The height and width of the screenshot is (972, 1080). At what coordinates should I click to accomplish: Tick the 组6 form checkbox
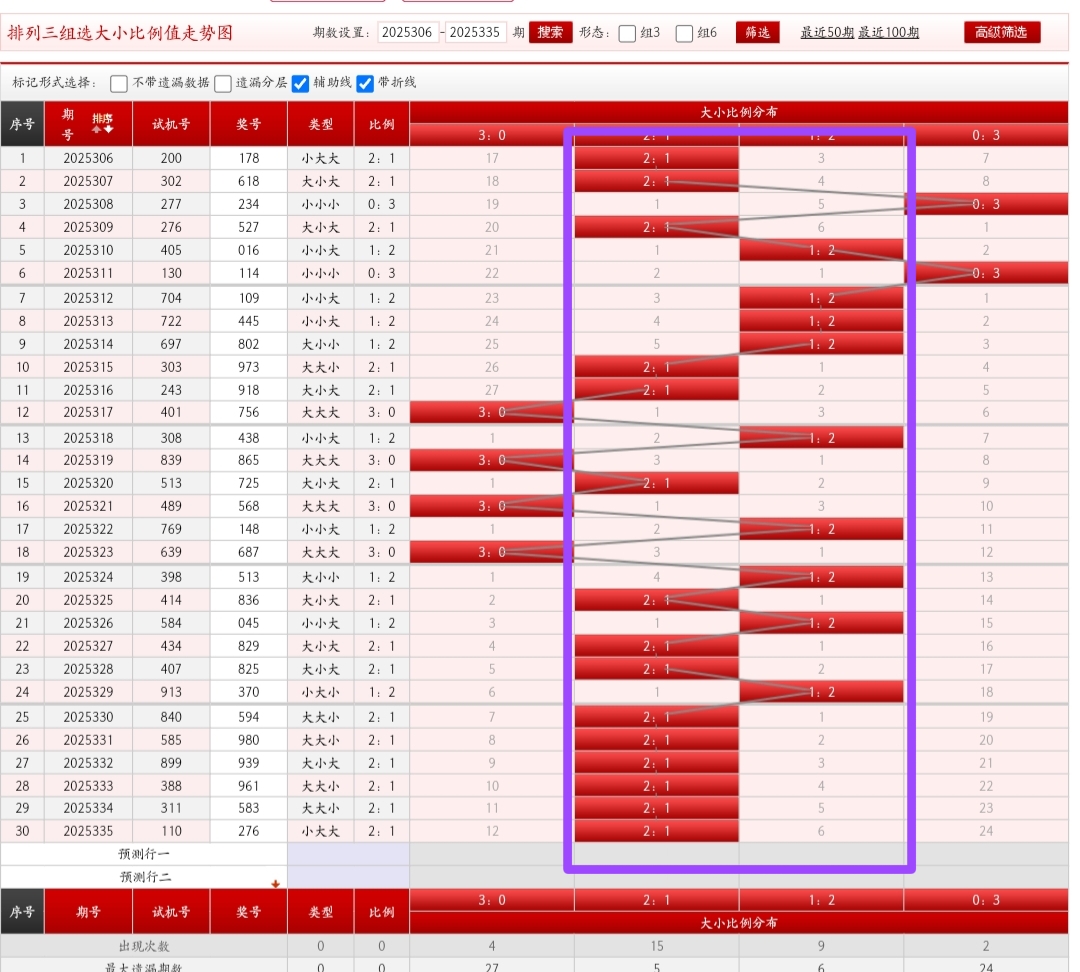click(x=684, y=33)
